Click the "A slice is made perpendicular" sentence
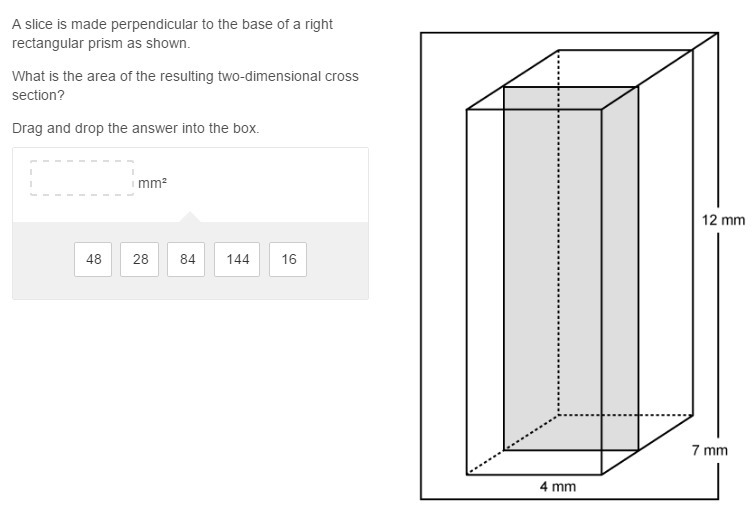The image size is (756, 510). point(172,34)
